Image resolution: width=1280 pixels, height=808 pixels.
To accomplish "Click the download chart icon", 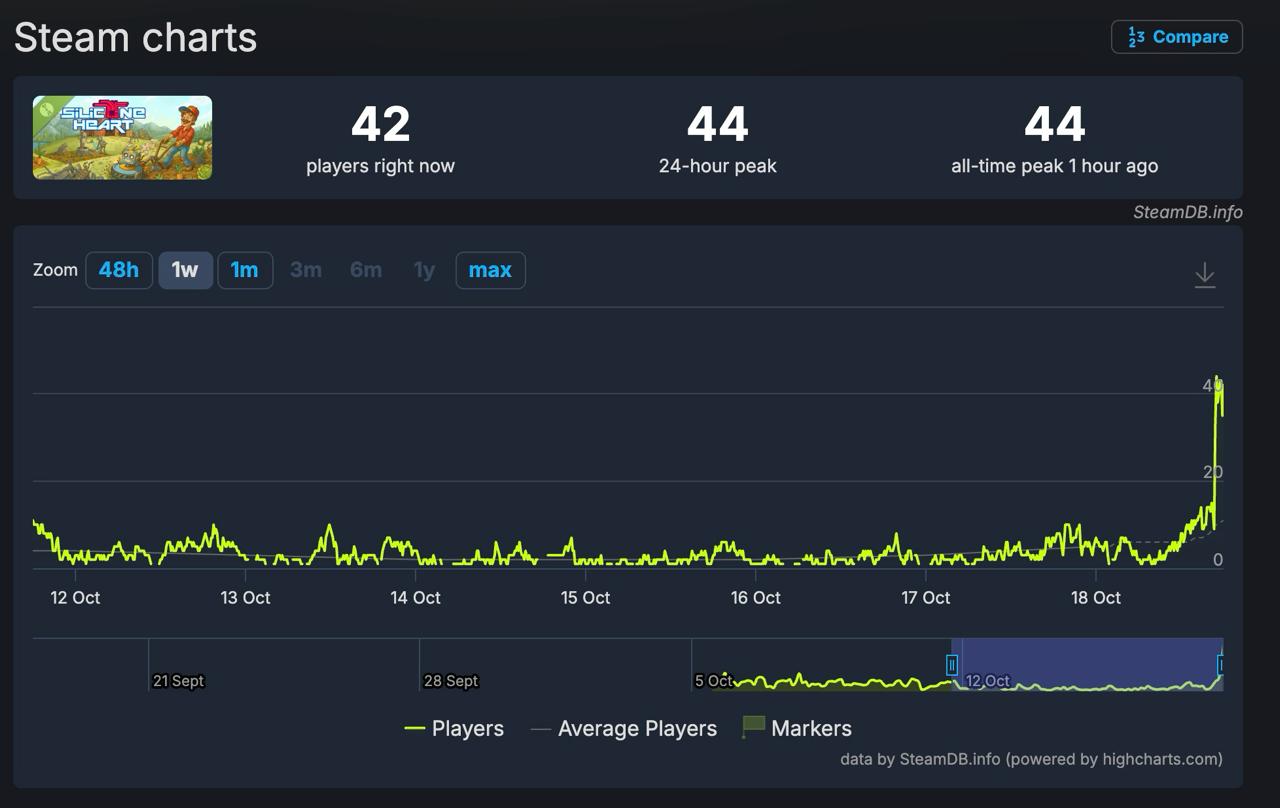I will pos(1205,275).
